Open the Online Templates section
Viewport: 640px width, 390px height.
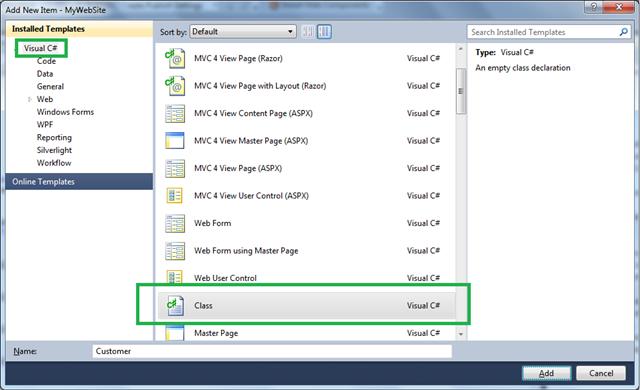79,182
